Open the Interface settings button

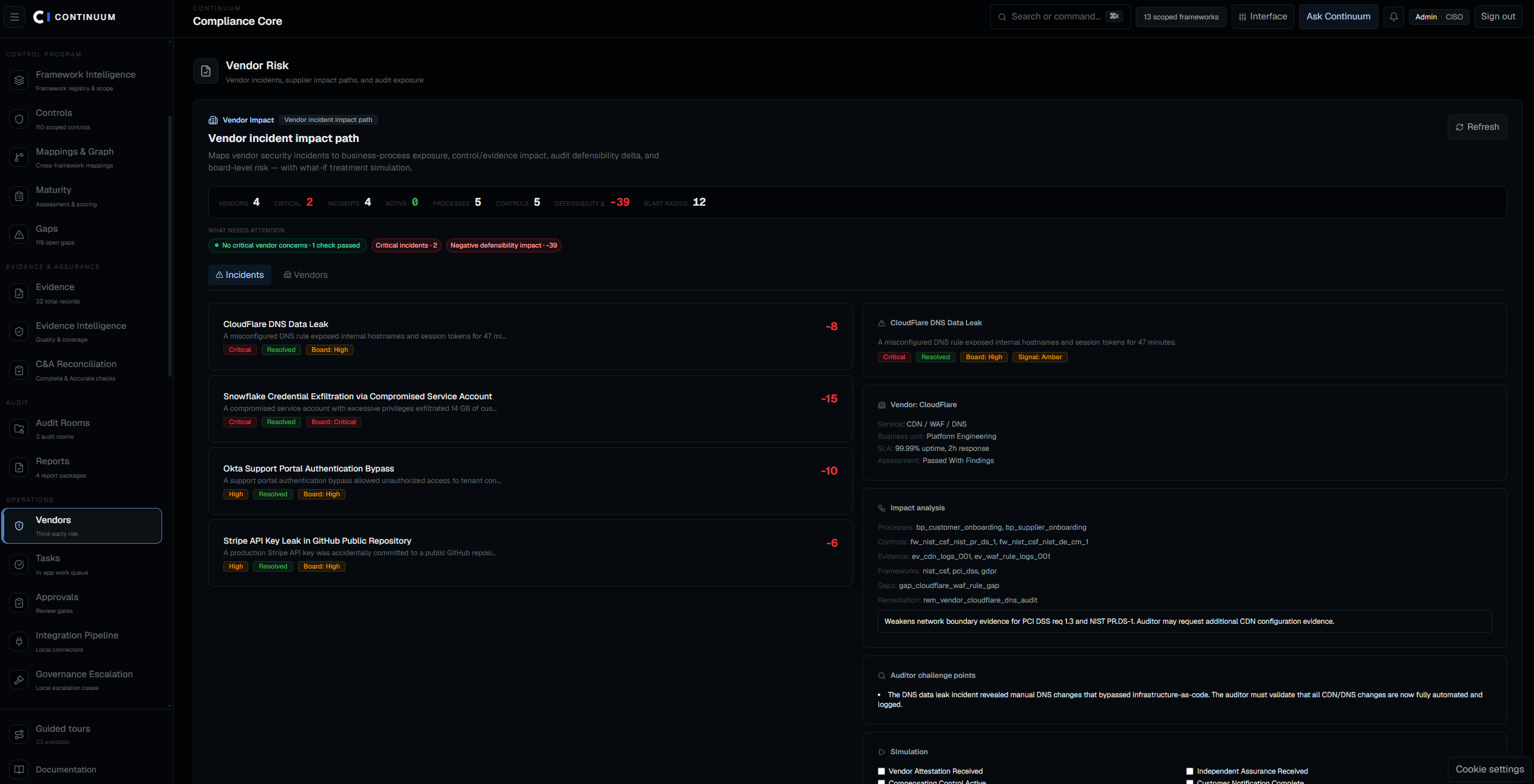point(1262,16)
